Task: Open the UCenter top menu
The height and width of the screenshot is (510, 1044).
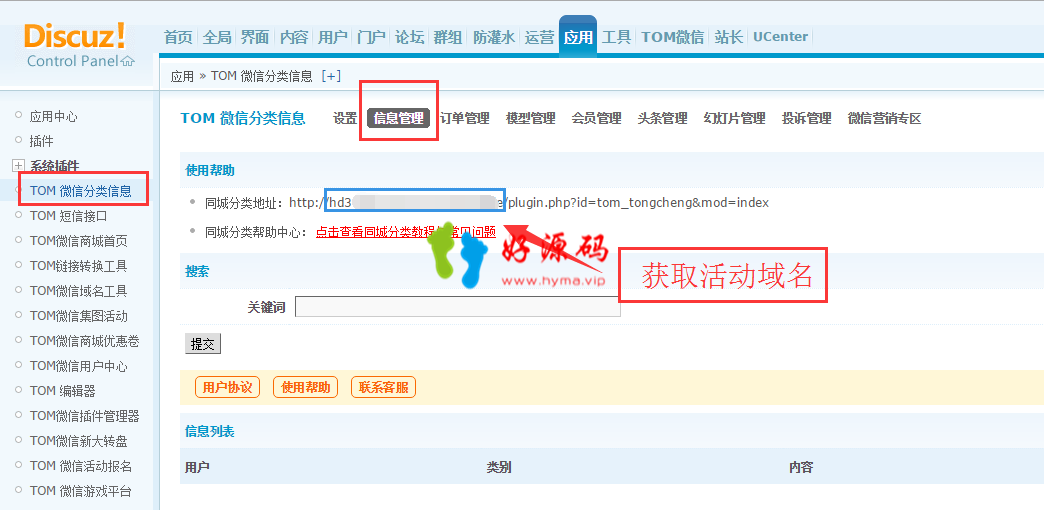Action: tap(780, 37)
